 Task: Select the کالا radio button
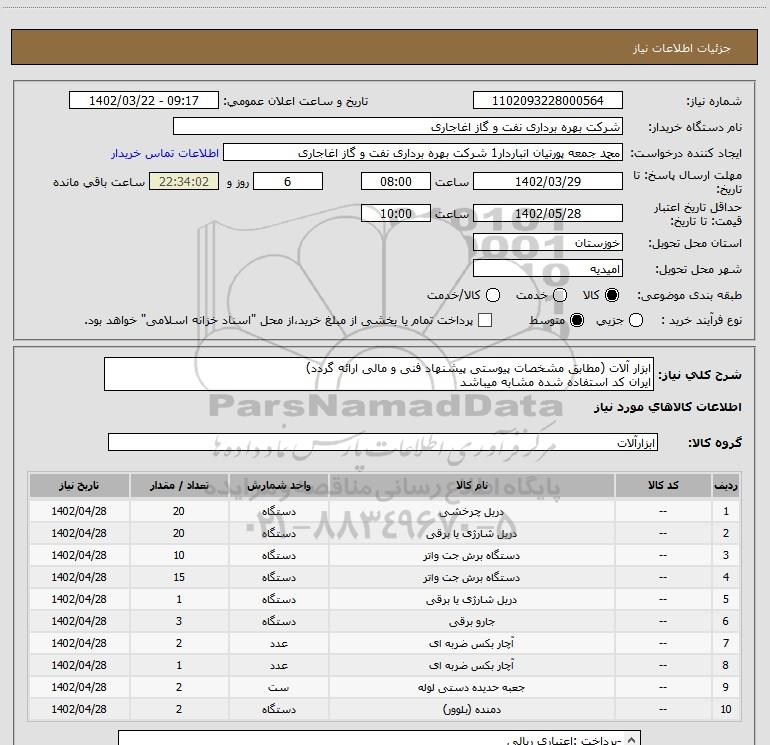point(612,295)
